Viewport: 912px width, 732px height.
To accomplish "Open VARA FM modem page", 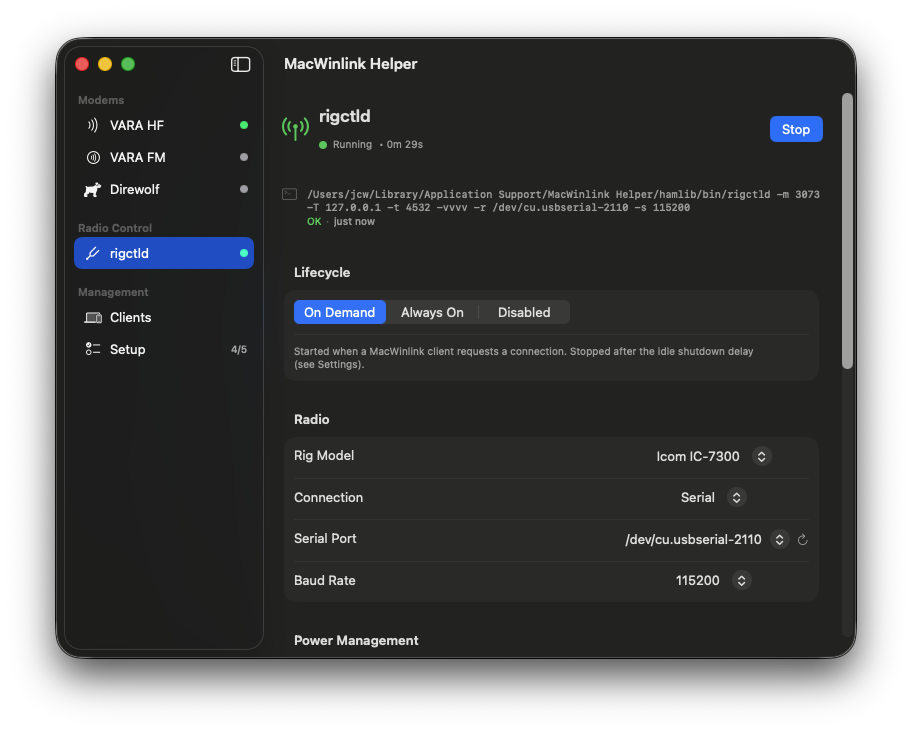I will click(164, 157).
